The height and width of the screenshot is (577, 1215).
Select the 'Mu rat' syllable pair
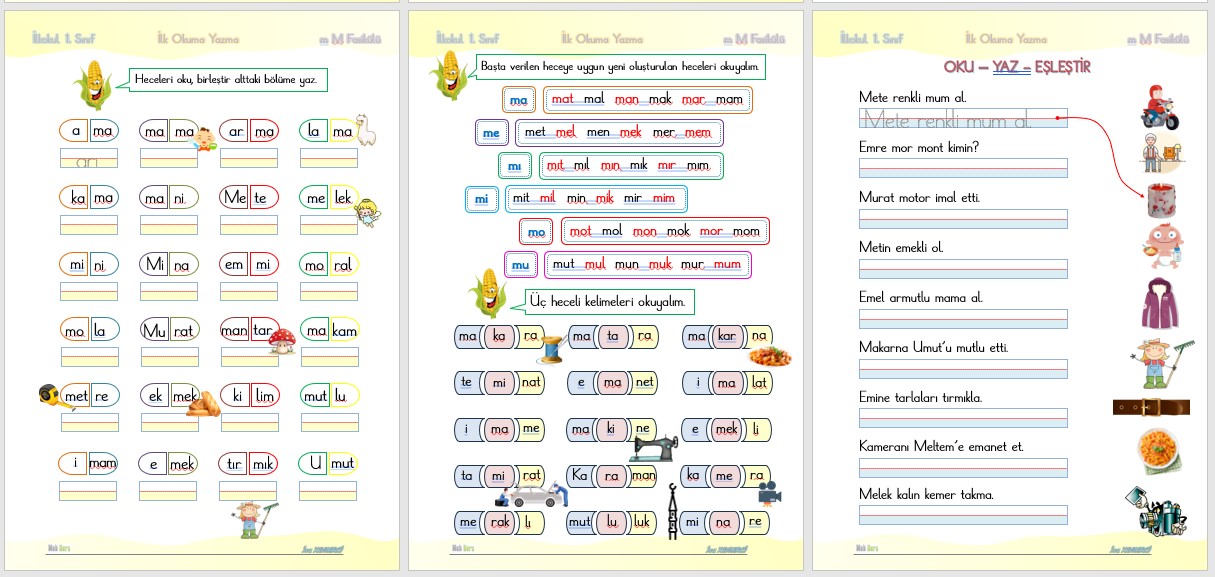[168, 330]
